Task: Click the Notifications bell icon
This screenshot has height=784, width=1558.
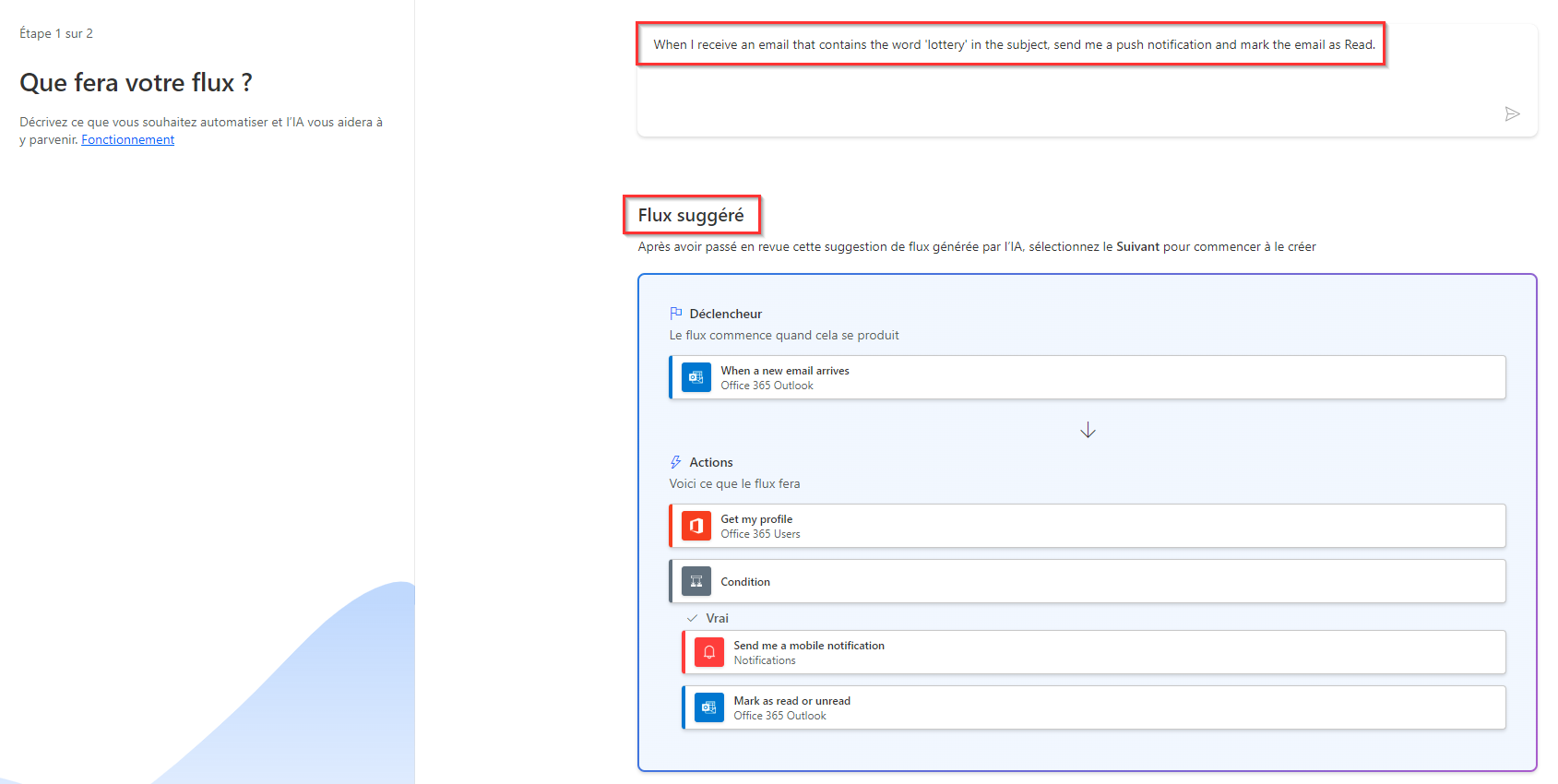Action: coord(709,652)
